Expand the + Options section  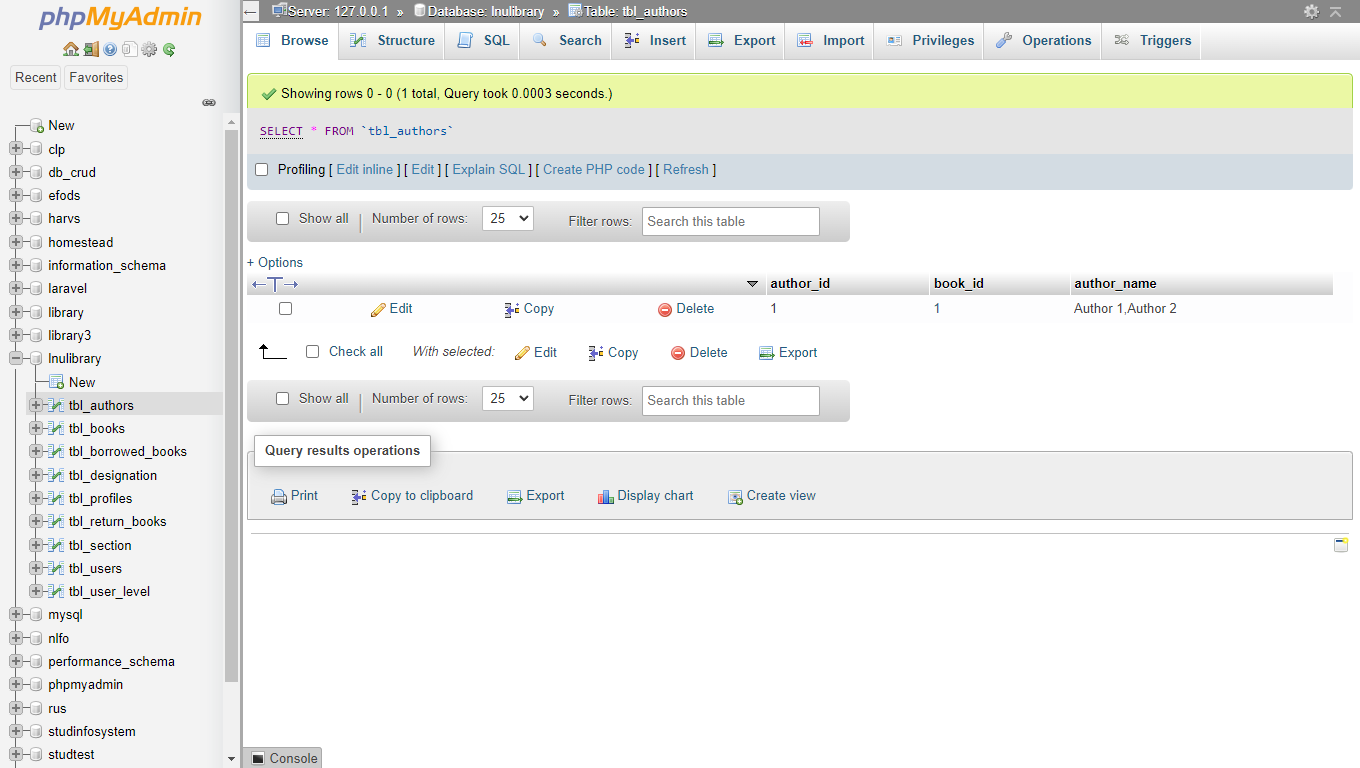click(x=275, y=263)
